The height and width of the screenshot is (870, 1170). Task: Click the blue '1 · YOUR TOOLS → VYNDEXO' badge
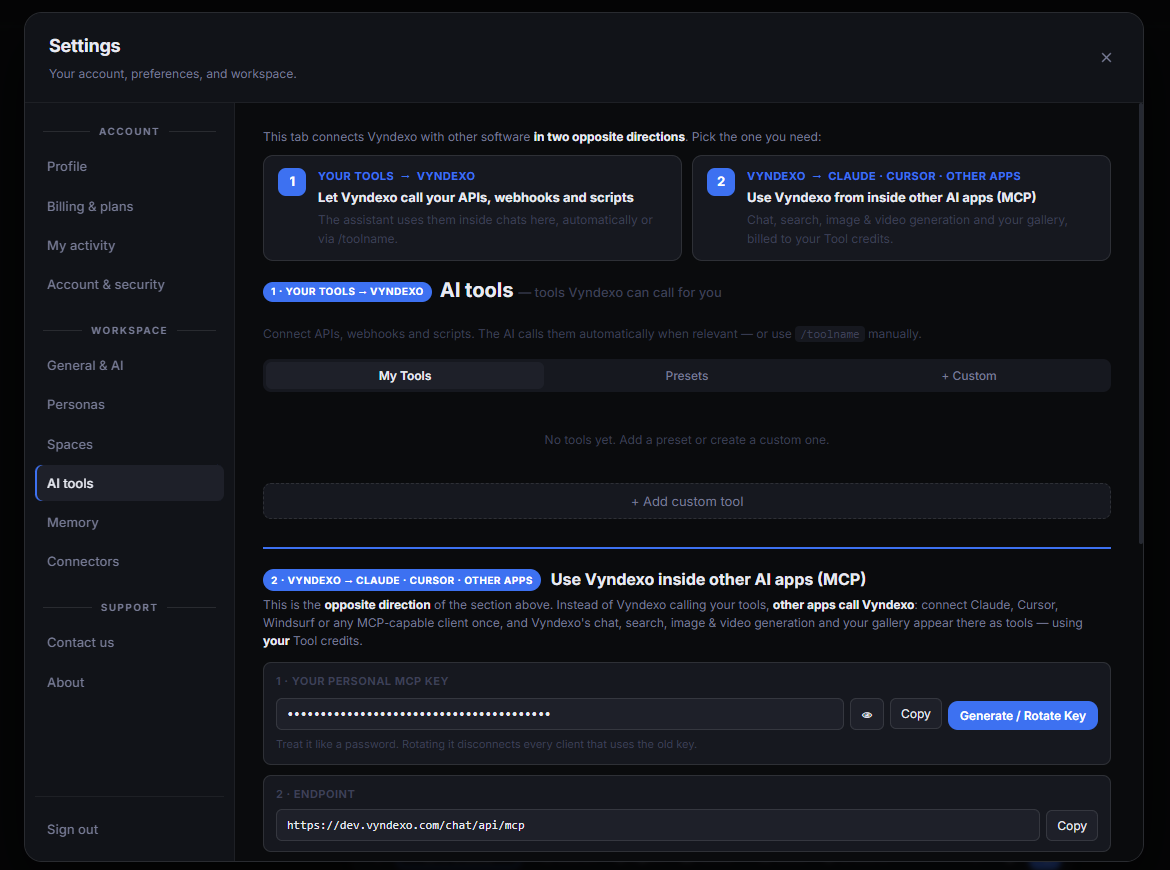click(x=347, y=292)
